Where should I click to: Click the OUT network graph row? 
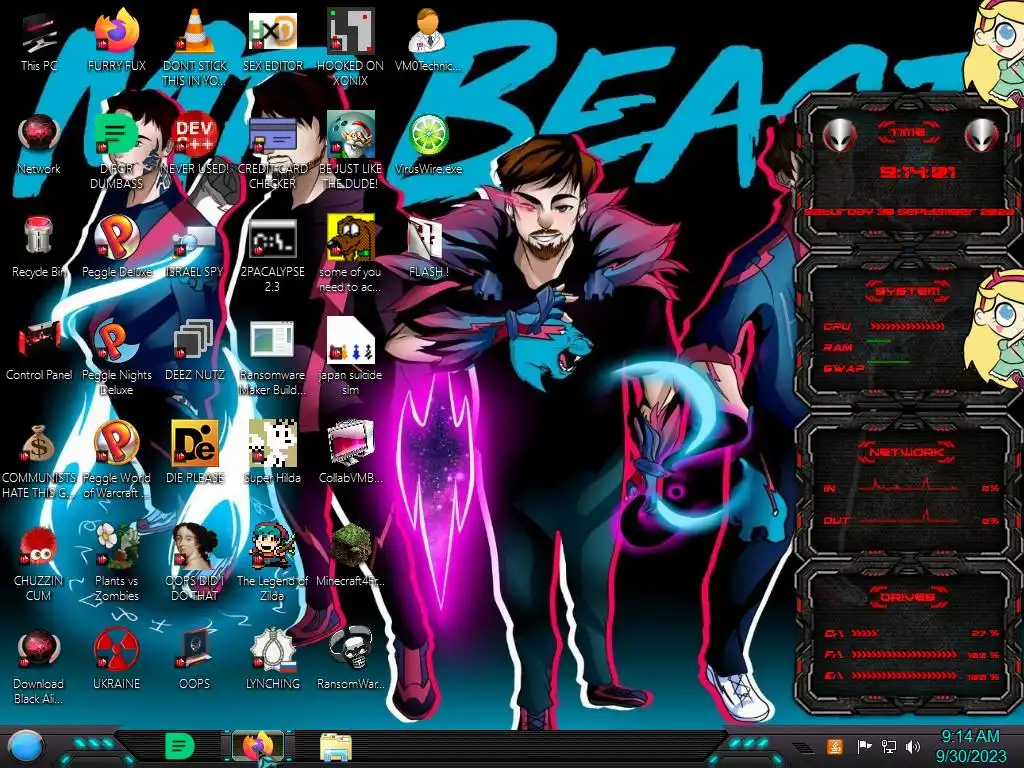tap(910, 519)
